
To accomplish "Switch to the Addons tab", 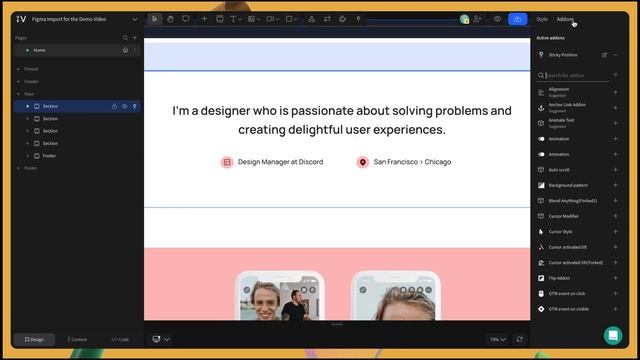I will click(565, 19).
